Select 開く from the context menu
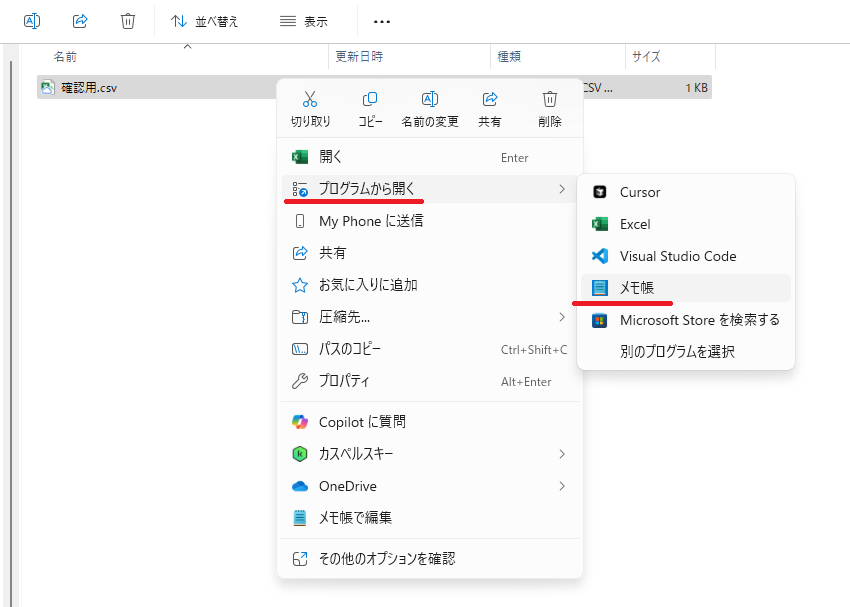850x607 pixels. (336, 157)
